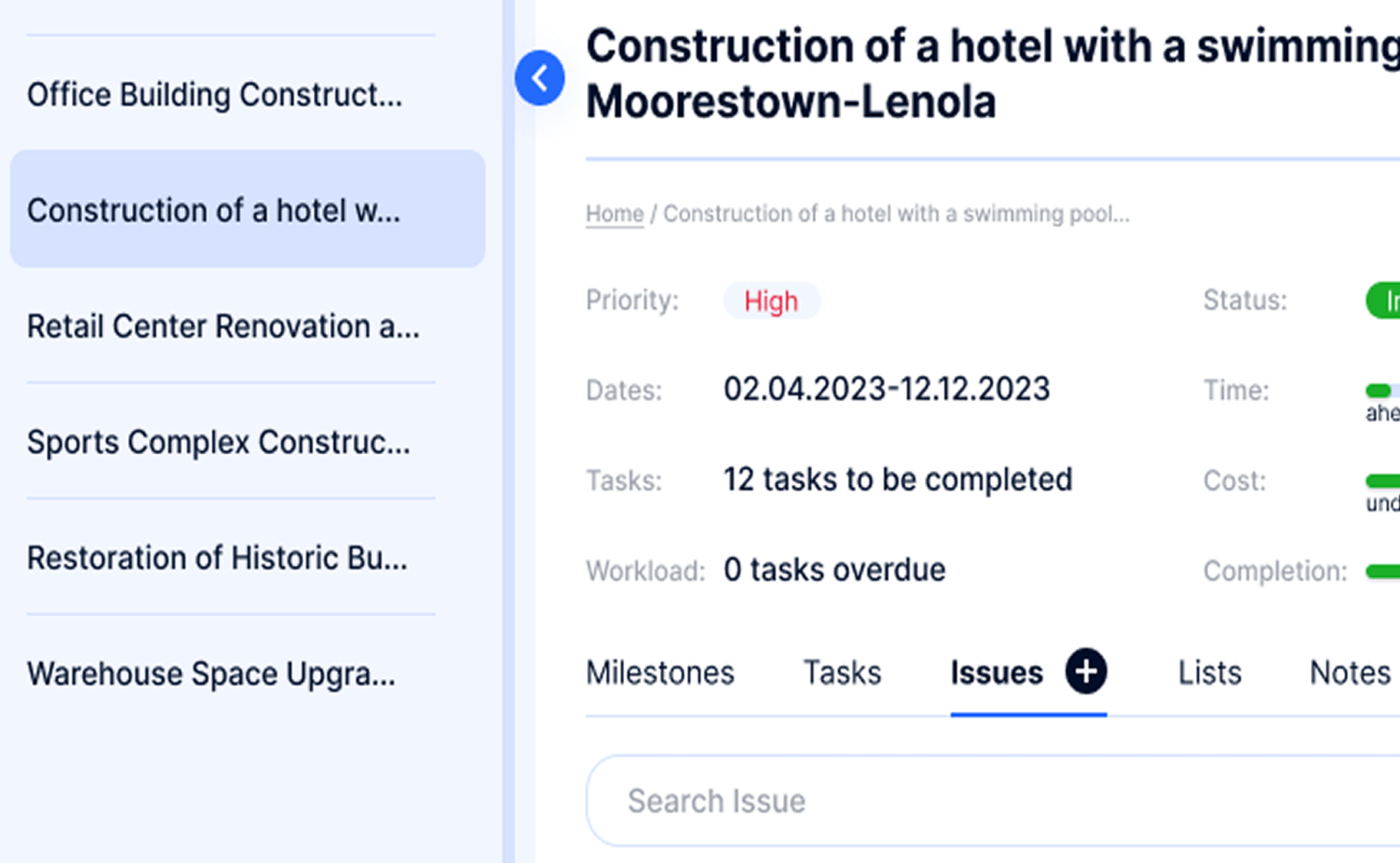
Task: Click the Time progress bar
Action: pyautogui.click(x=1383, y=390)
